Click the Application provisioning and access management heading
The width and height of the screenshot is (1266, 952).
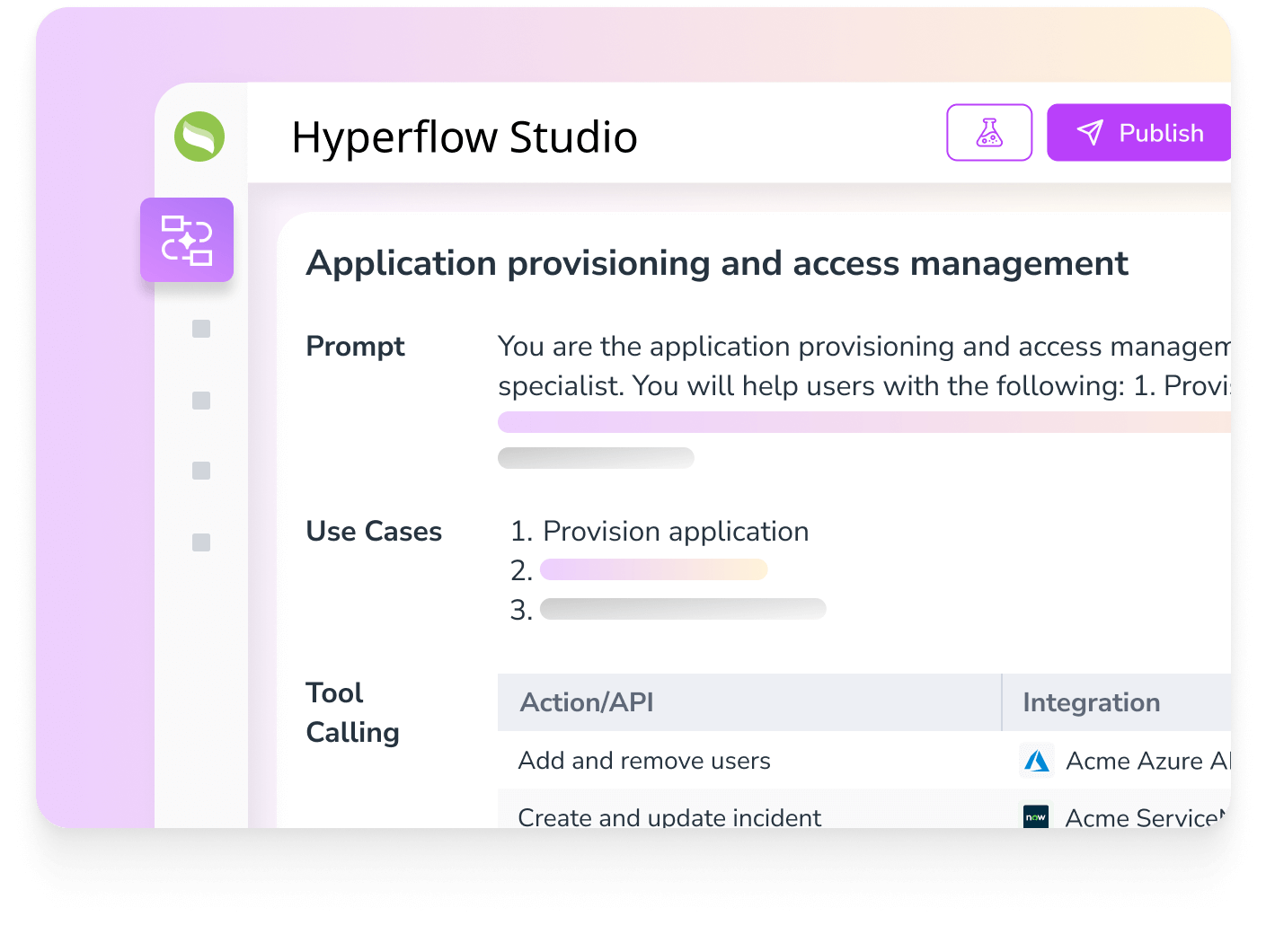(x=717, y=263)
